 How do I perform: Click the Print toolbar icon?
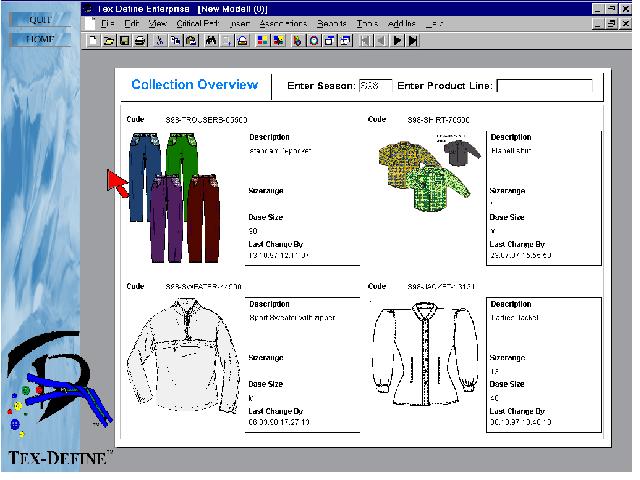(140, 41)
